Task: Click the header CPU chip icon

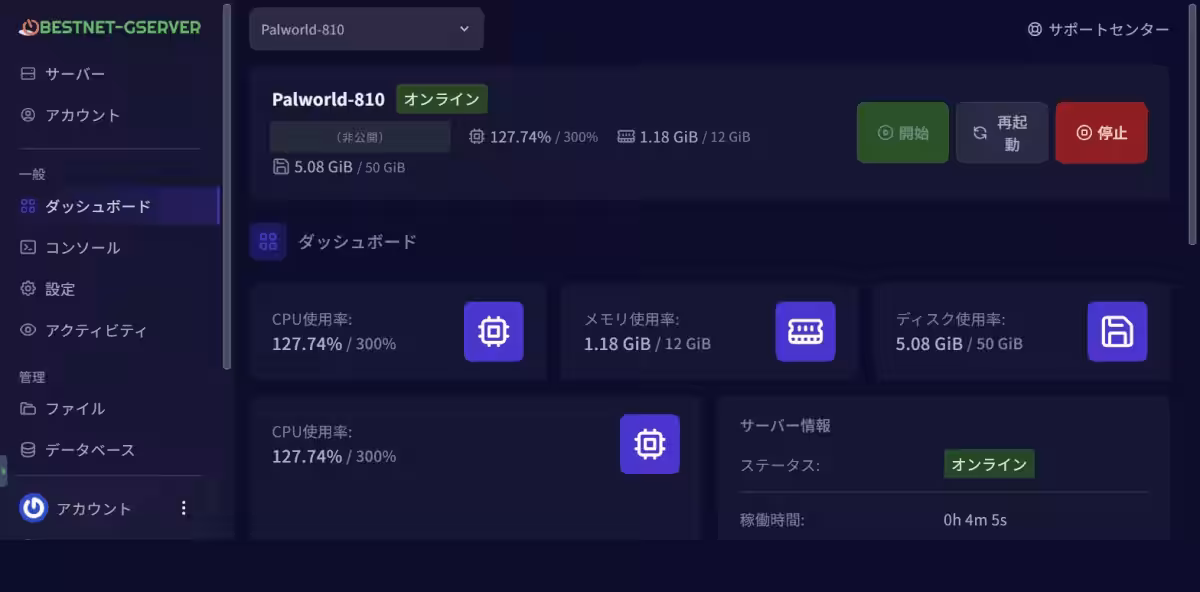Action: pos(477,137)
